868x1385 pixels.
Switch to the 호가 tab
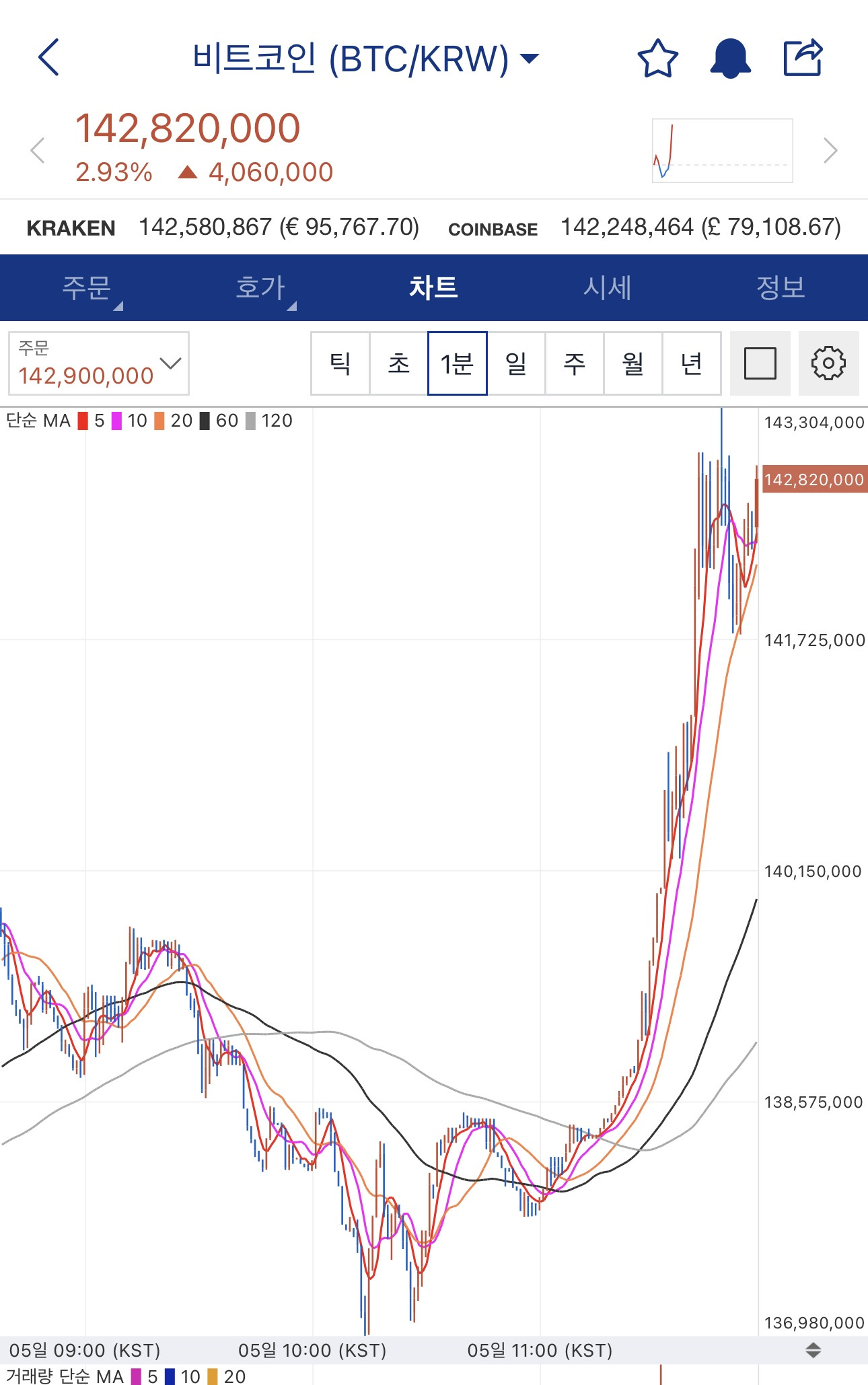(260, 288)
